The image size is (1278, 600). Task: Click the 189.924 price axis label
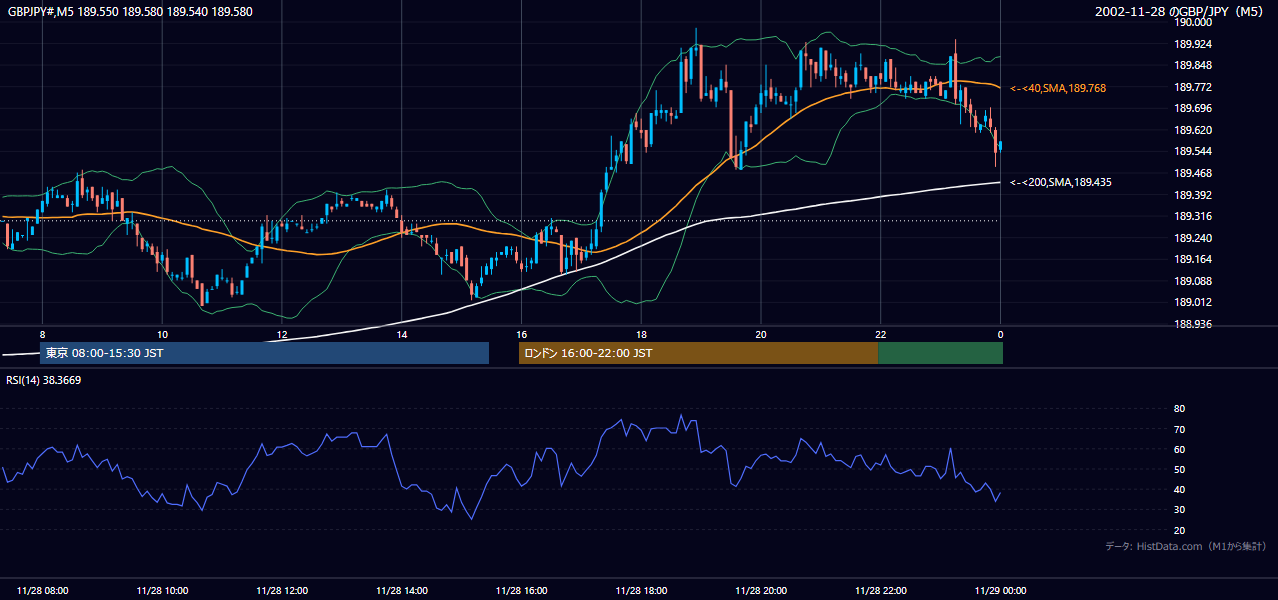pos(1193,44)
